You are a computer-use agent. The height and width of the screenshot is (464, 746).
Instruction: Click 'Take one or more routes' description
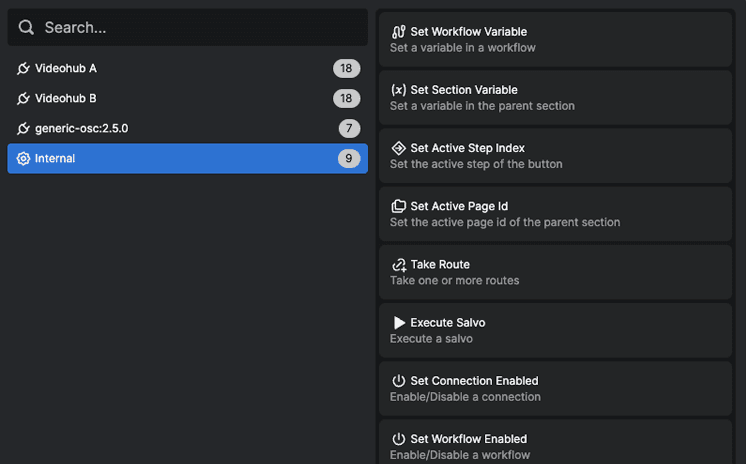[x=454, y=280]
